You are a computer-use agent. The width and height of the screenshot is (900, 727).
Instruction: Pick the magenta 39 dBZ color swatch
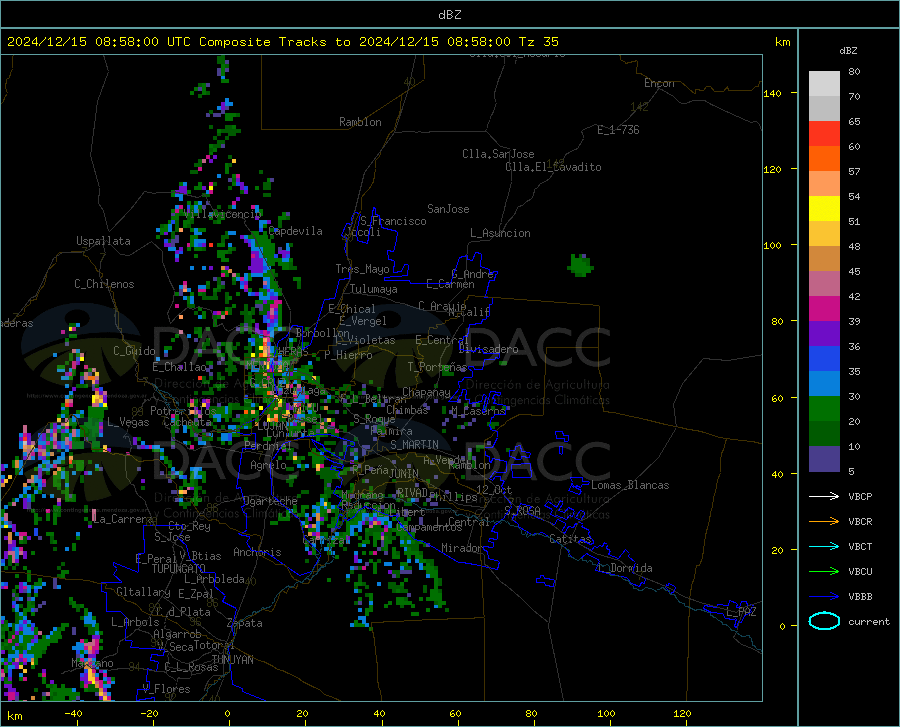tap(824, 309)
